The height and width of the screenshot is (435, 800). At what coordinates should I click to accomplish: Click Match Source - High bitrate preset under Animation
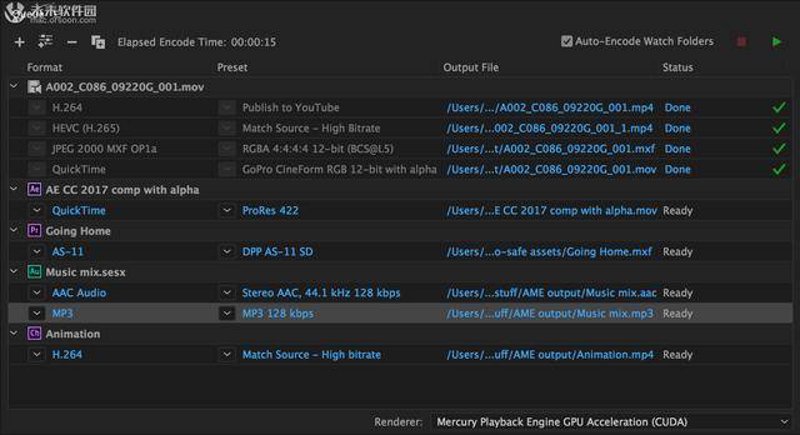(311, 354)
